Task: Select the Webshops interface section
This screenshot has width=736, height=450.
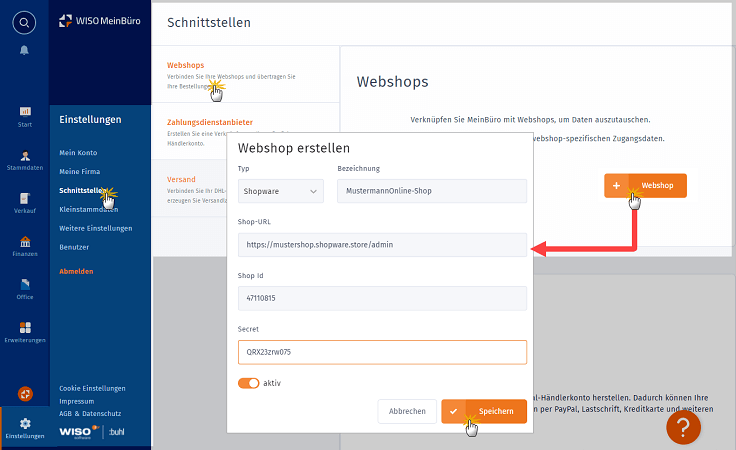Action: pos(245,75)
